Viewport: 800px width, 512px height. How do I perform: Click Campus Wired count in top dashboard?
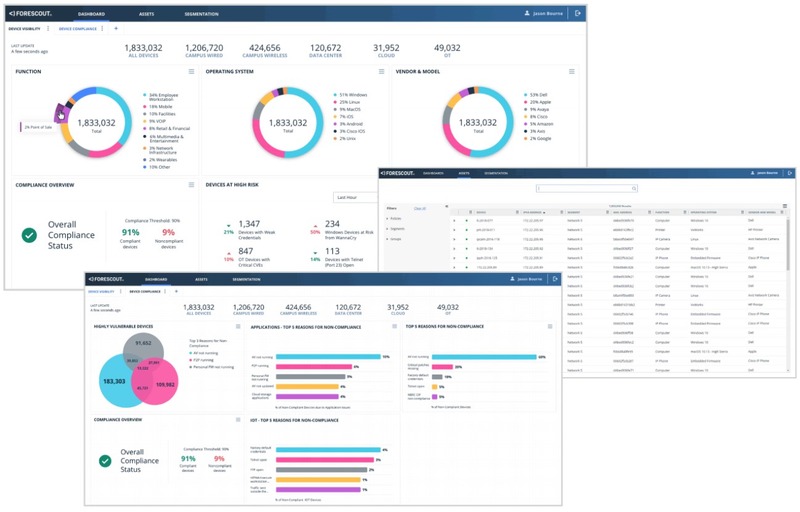pyautogui.click(x=204, y=50)
